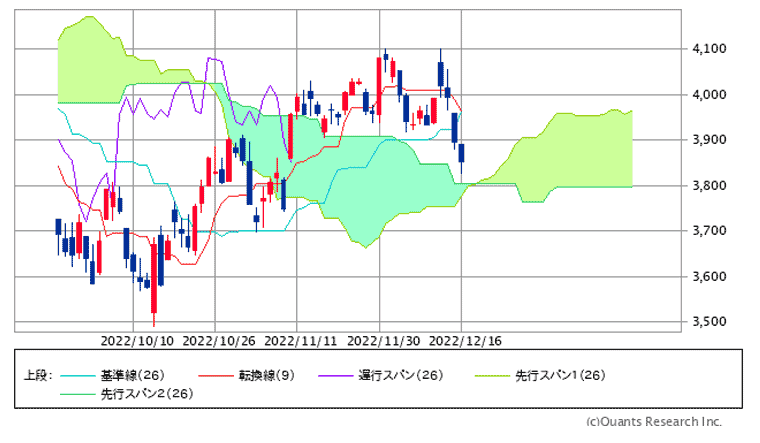760x443 pixels.
Task: Click the cyan line swatch for 基準線
Action: (76, 376)
